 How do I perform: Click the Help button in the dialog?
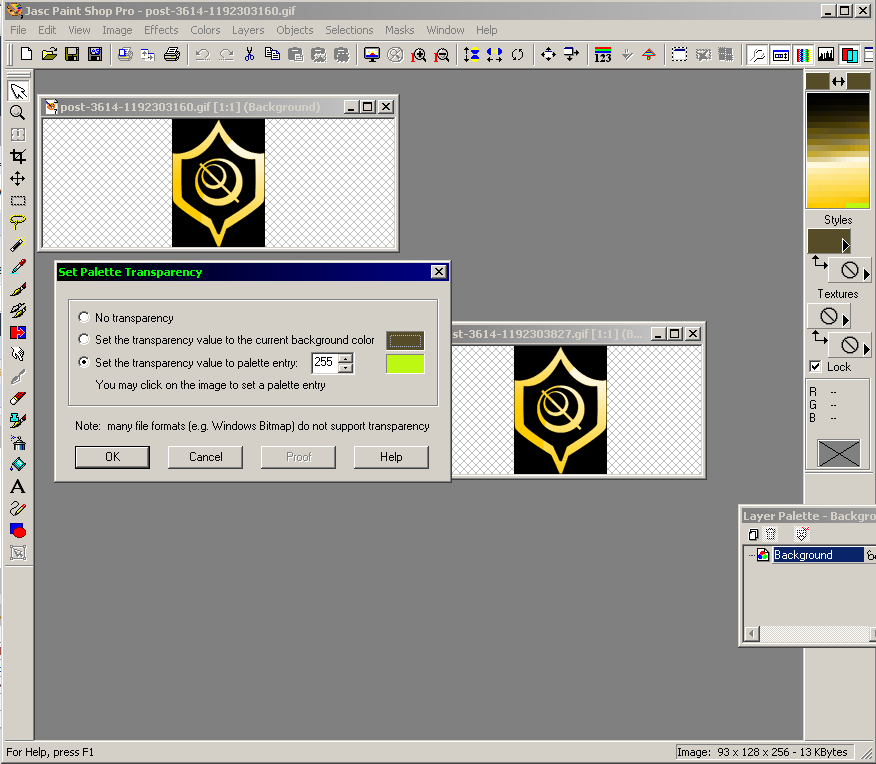point(391,457)
